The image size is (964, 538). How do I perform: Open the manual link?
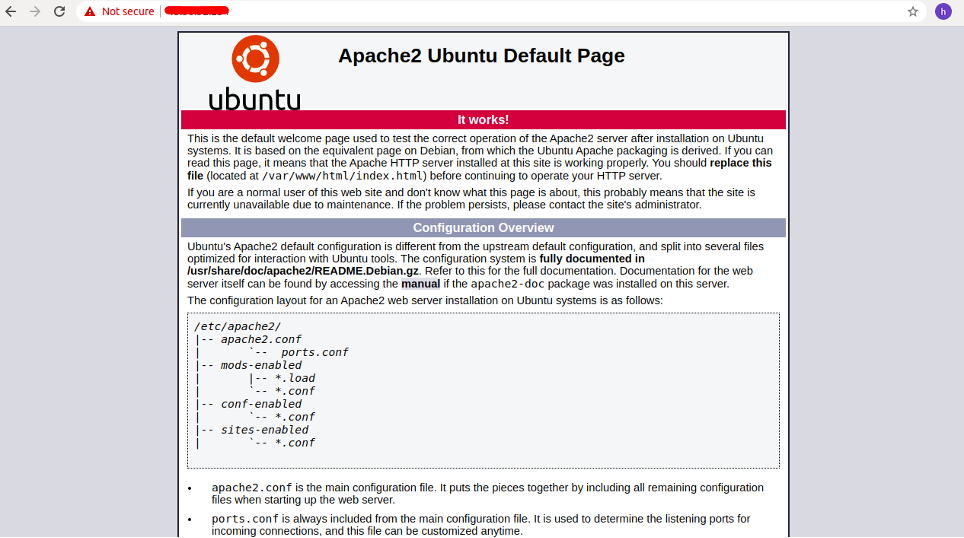point(421,283)
